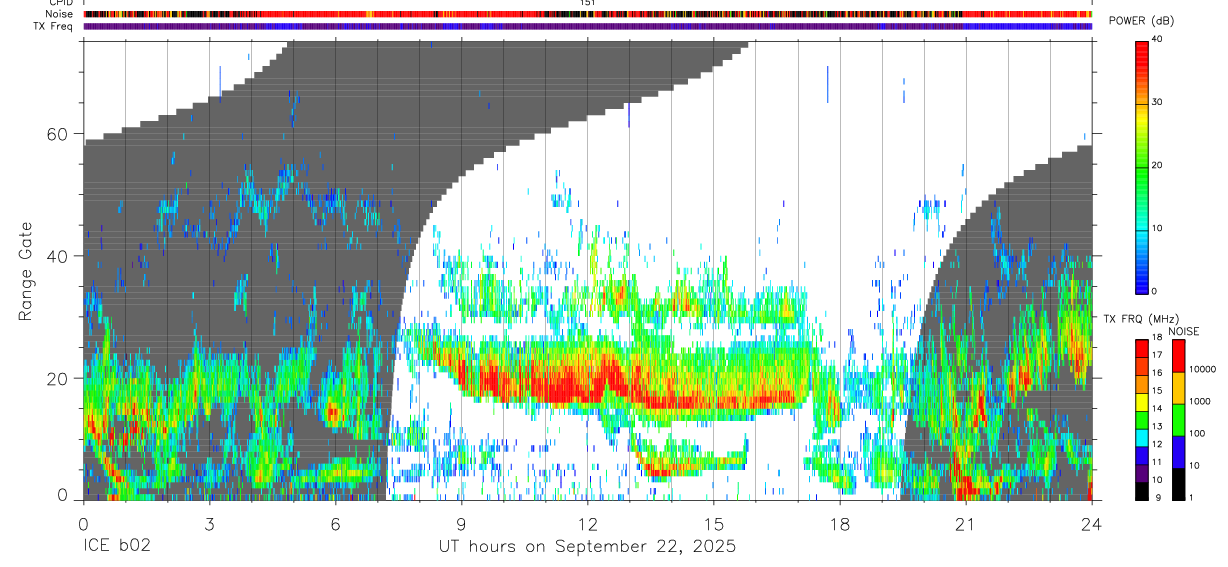
Task: Click the Noise label at top left
Action: [60, 14]
